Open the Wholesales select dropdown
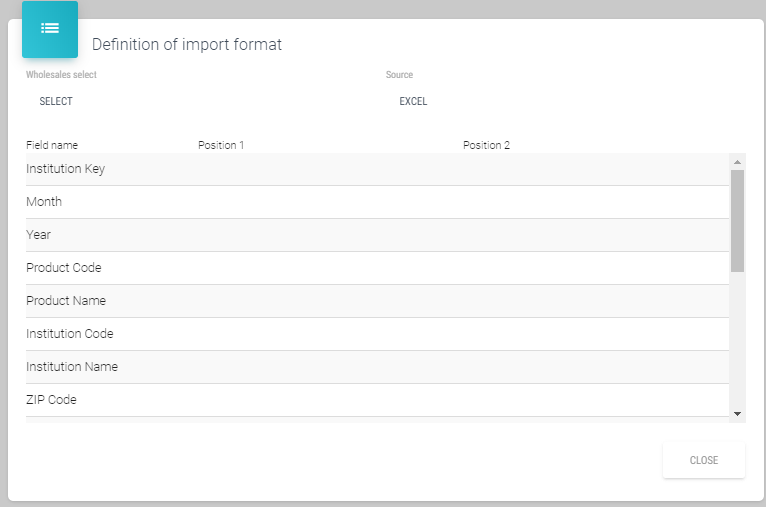The image size is (766, 507). (x=56, y=101)
